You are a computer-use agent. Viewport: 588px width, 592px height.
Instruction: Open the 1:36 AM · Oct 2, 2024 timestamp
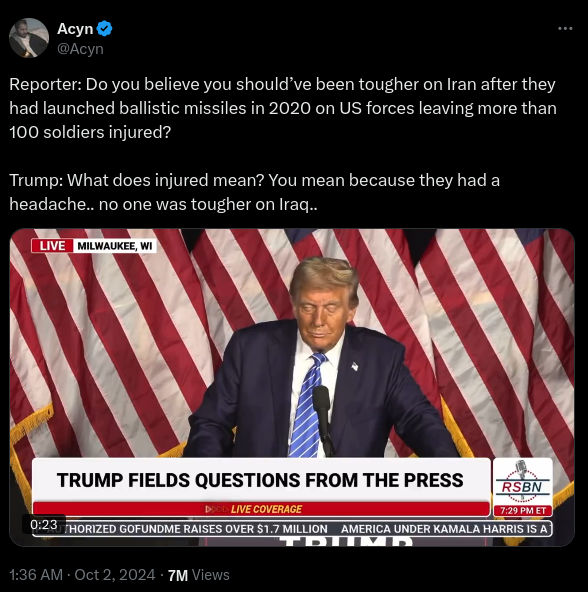click(x=82, y=575)
